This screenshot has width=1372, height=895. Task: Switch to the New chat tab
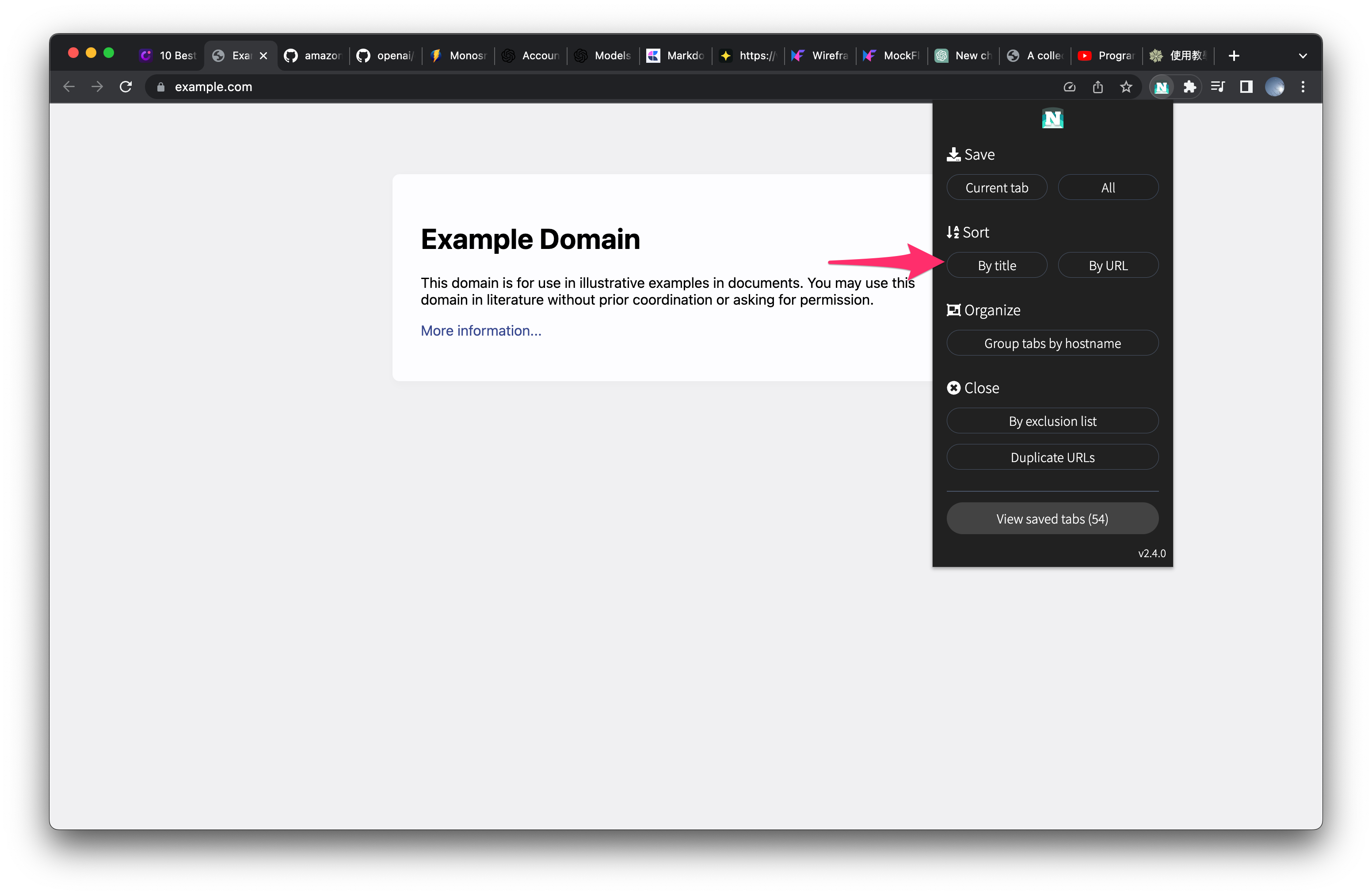(964, 55)
